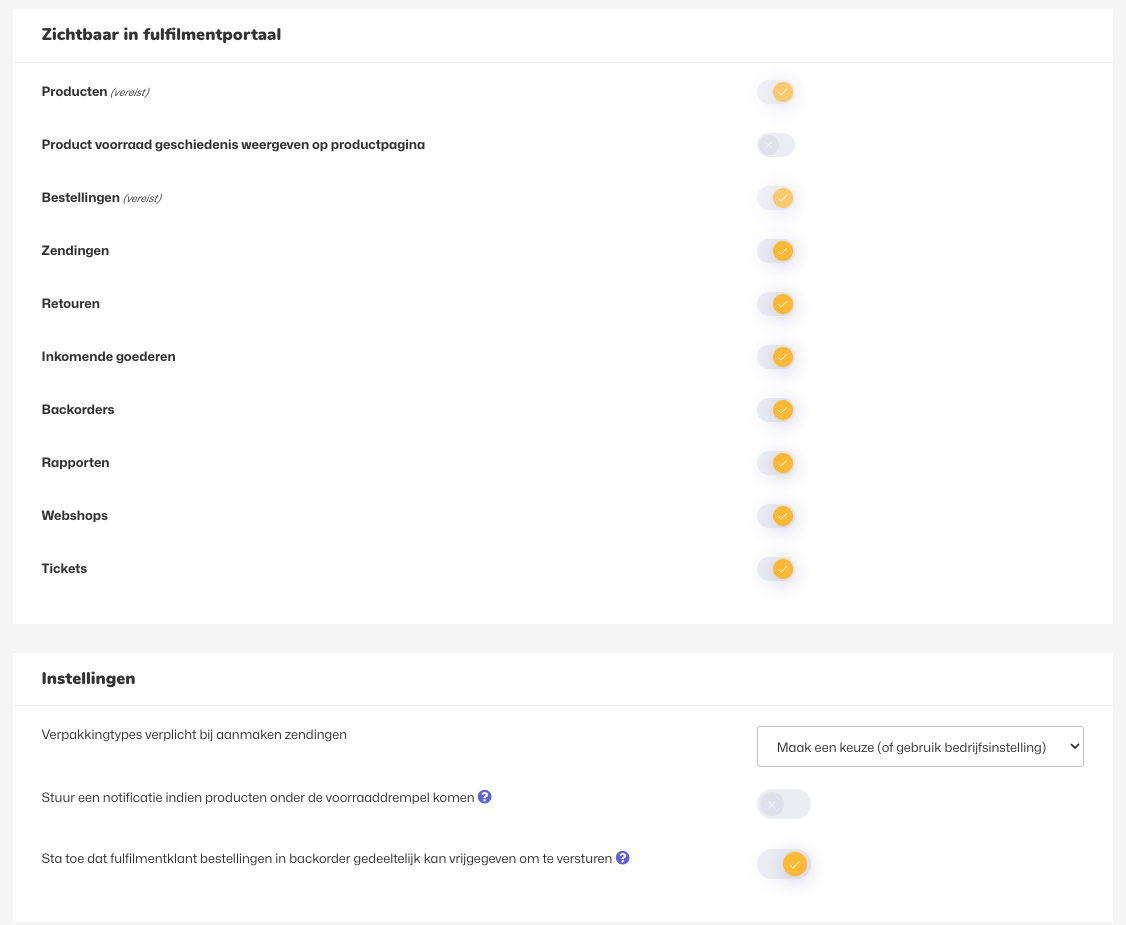Enable voorraaddrempel notification toggle
Screen dimensions: 1126x925
pyautogui.click(x=783, y=804)
